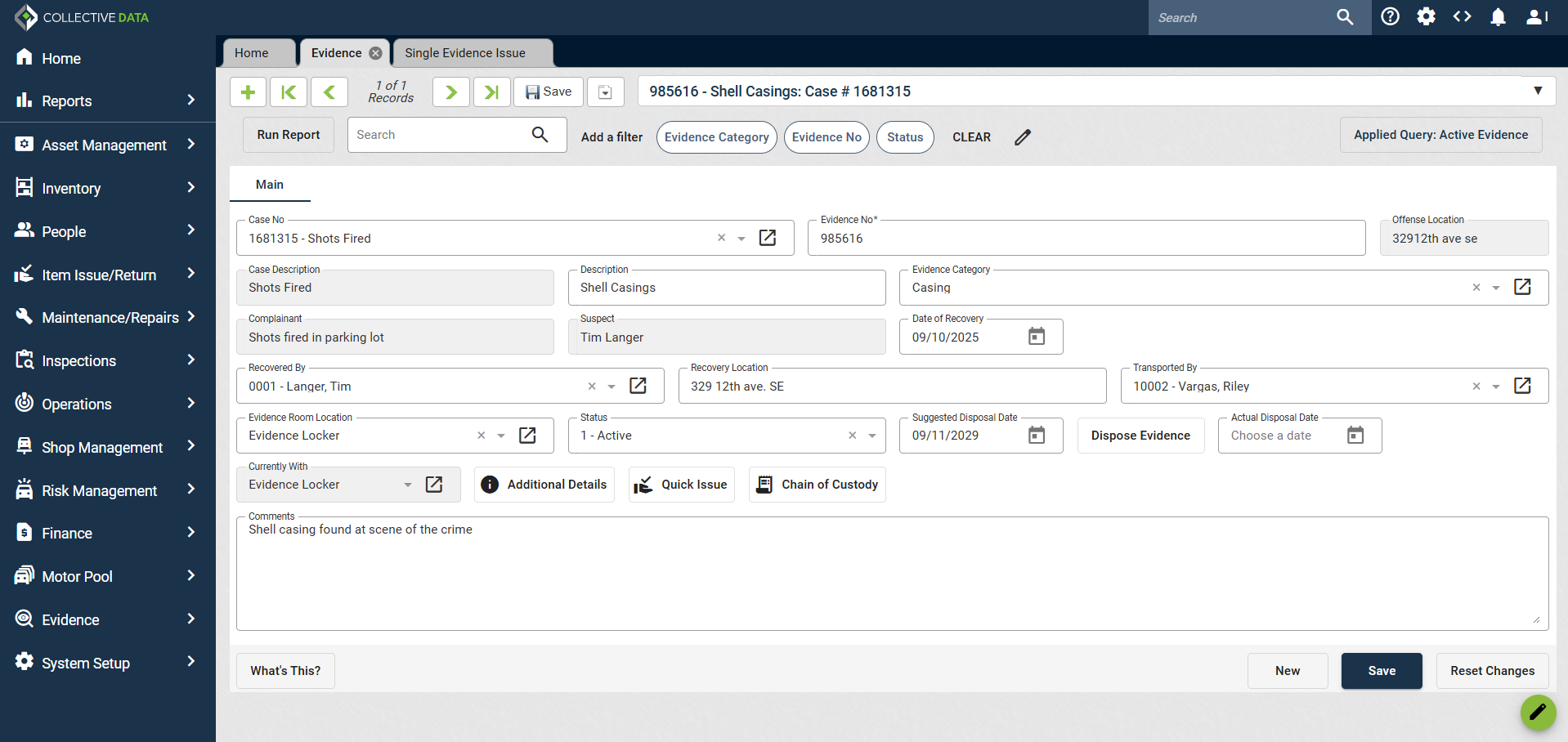The height and width of the screenshot is (742, 1568).
Task: Switch to Single Evidence Issue tab
Action: (465, 53)
